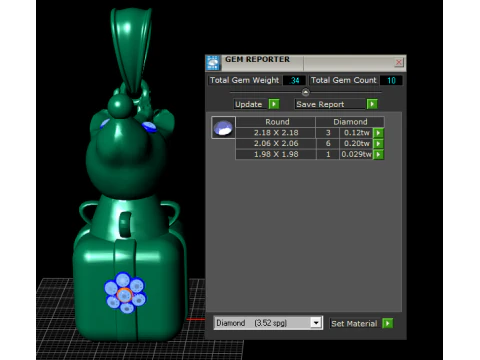
Task: Click green arrow for 2.18 X 2.18 row
Action: pyautogui.click(x=378, y=133)
